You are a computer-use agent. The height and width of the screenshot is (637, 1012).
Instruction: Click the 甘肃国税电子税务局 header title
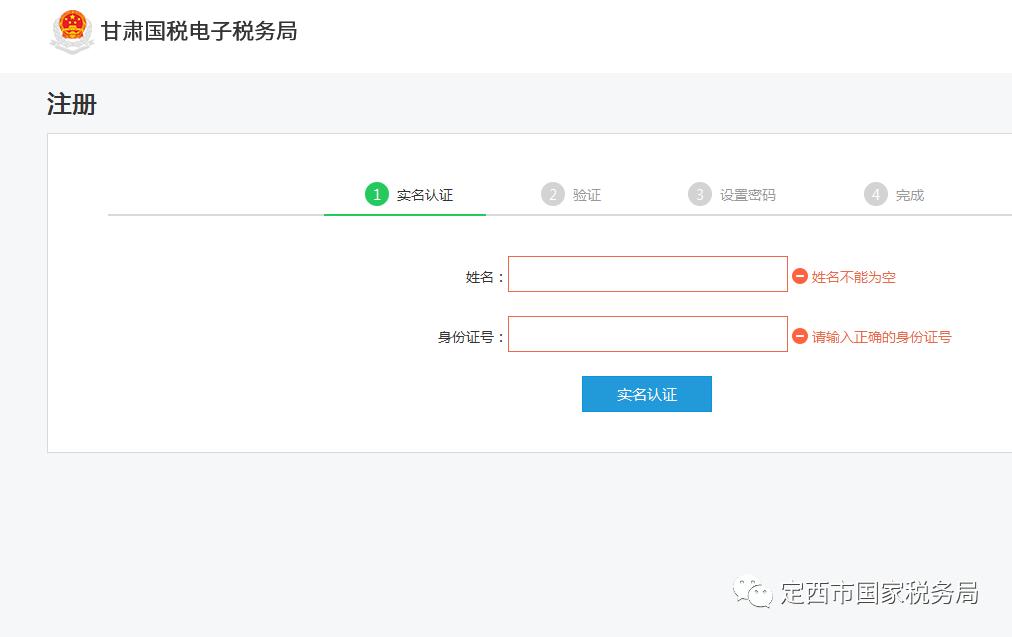[x=198, y=31]
